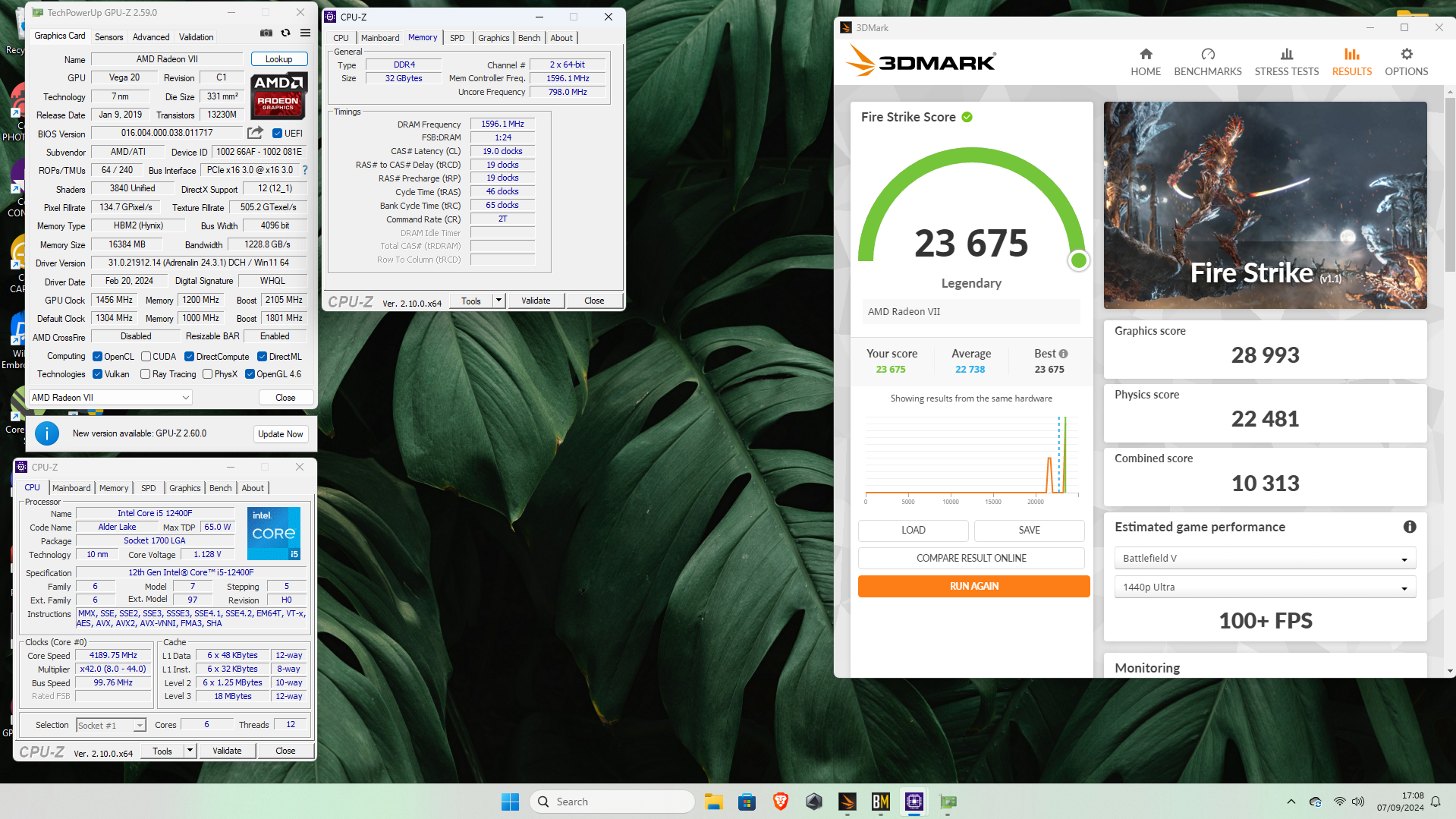Toggle the Ray Tracing checkbox
This screenshot has height=819, width=1456.
(x=145, y=374)
